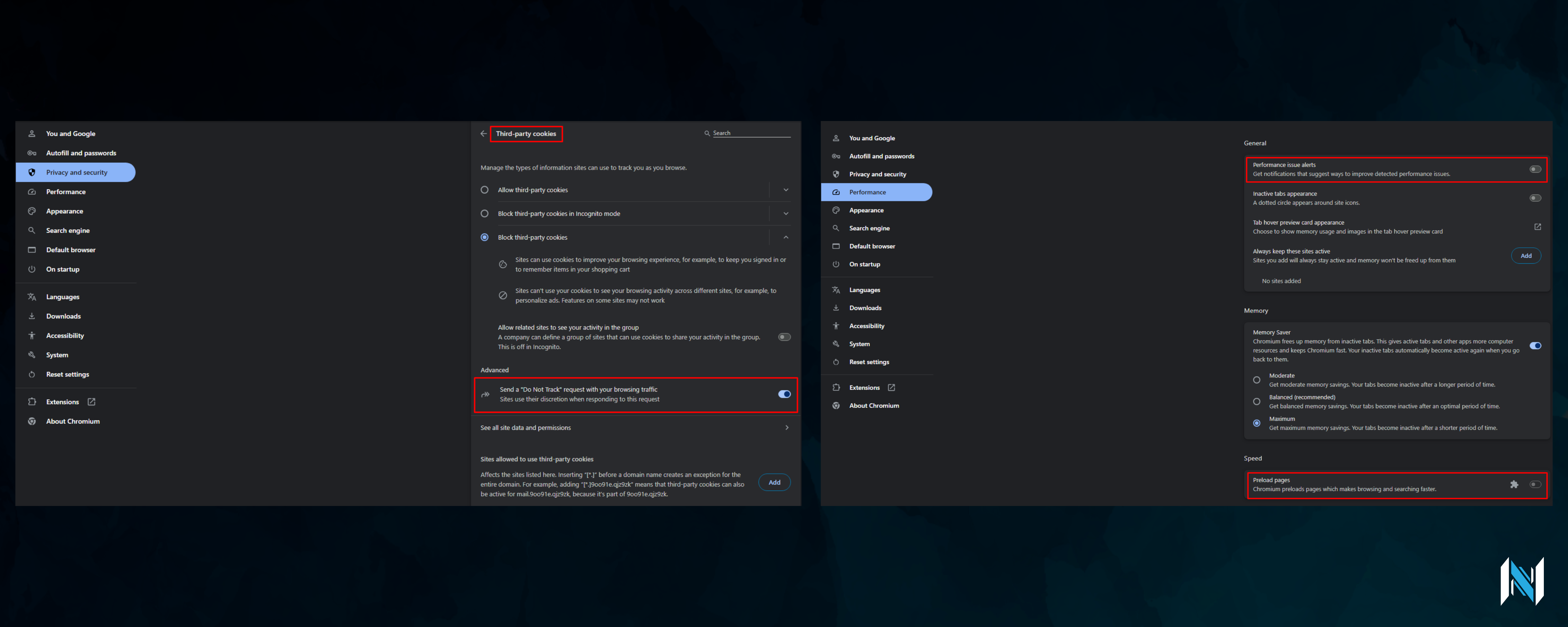Click About Chromium logo icon in right sidebar
The width and height of the screenshot is (1568, 627).
836,406
